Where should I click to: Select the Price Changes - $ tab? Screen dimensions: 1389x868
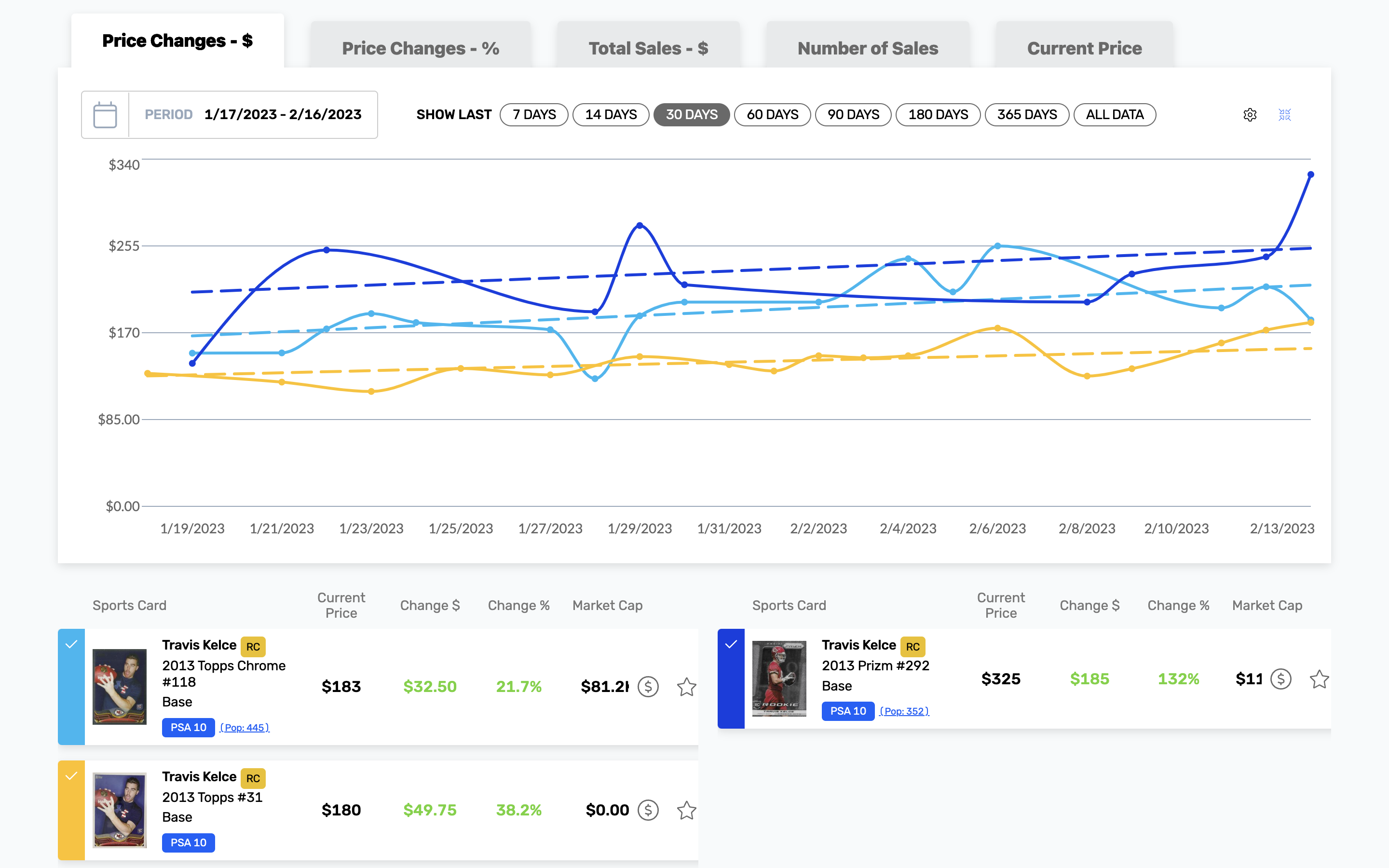177,41
